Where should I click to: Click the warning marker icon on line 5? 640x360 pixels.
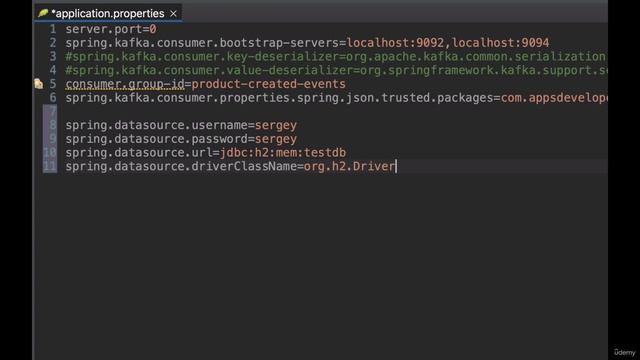(39, 84)
